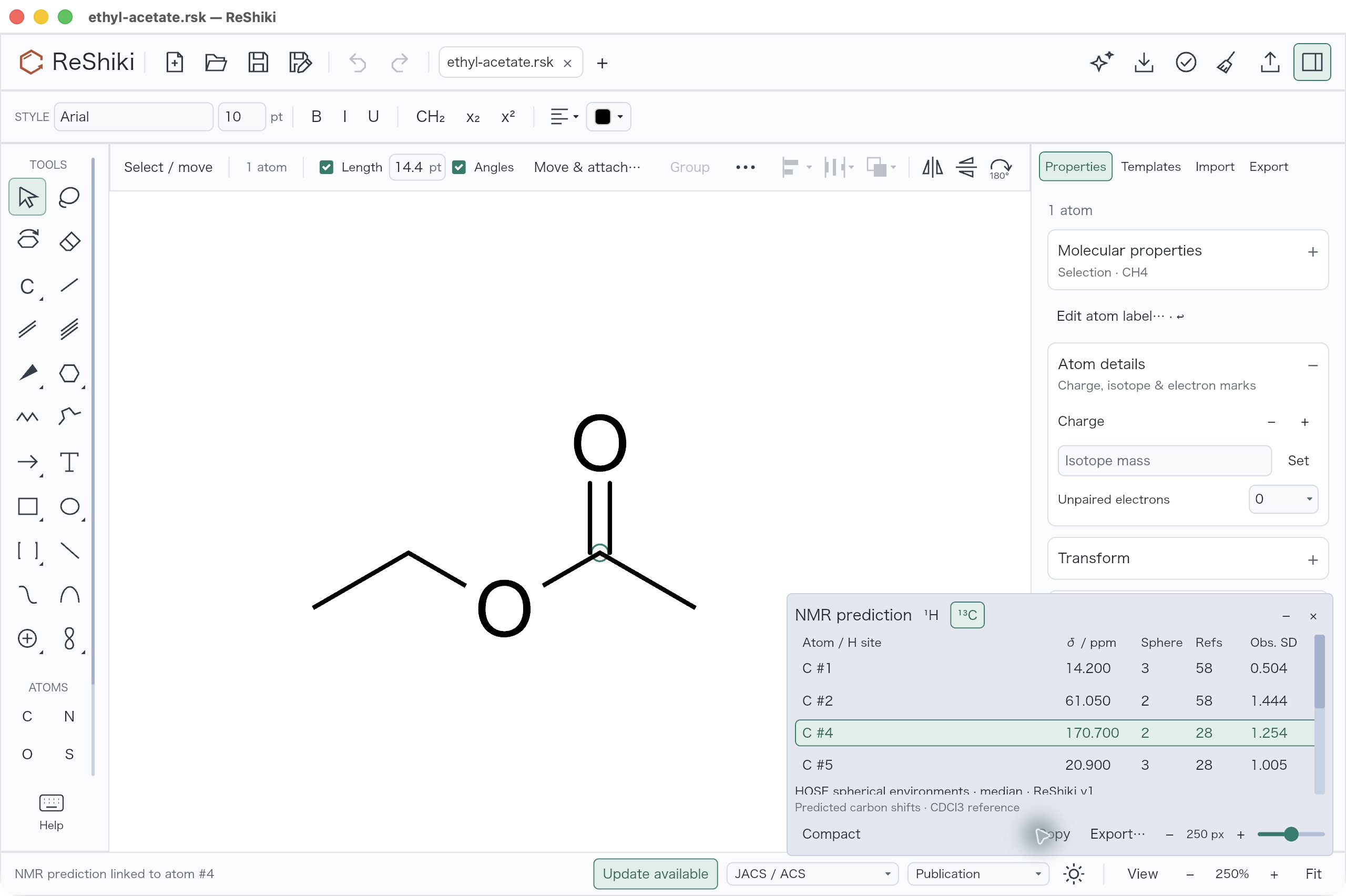Switch NMR prediction to 1H

tap(931, 615)
